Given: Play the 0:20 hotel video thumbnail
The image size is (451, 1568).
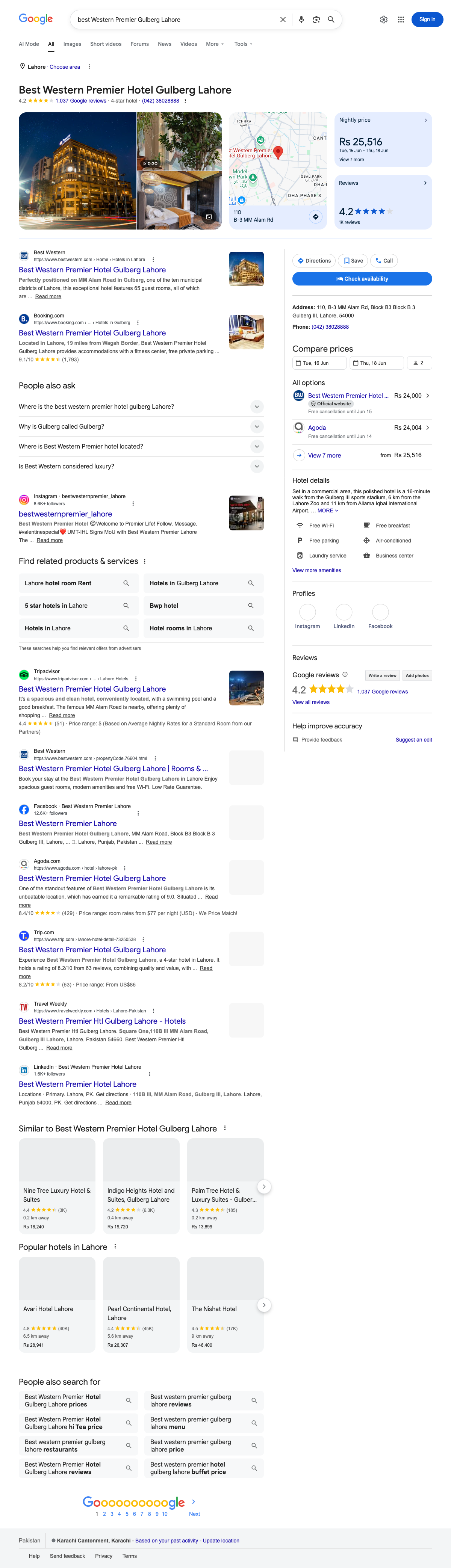Looking at the screenshot, I should [180, 141].
